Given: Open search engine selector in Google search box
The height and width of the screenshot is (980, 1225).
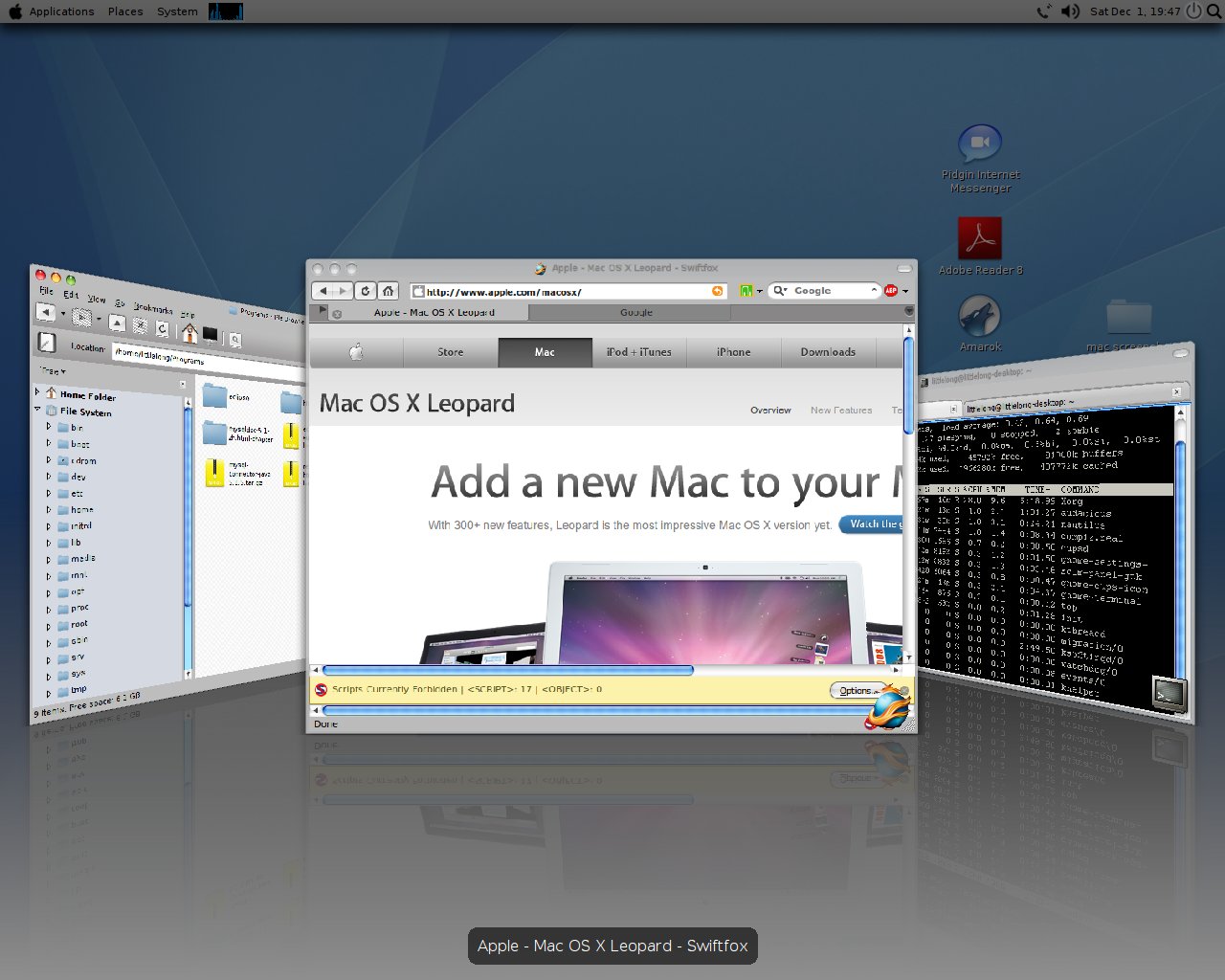Looking at the screenshot, I should 780,291.
